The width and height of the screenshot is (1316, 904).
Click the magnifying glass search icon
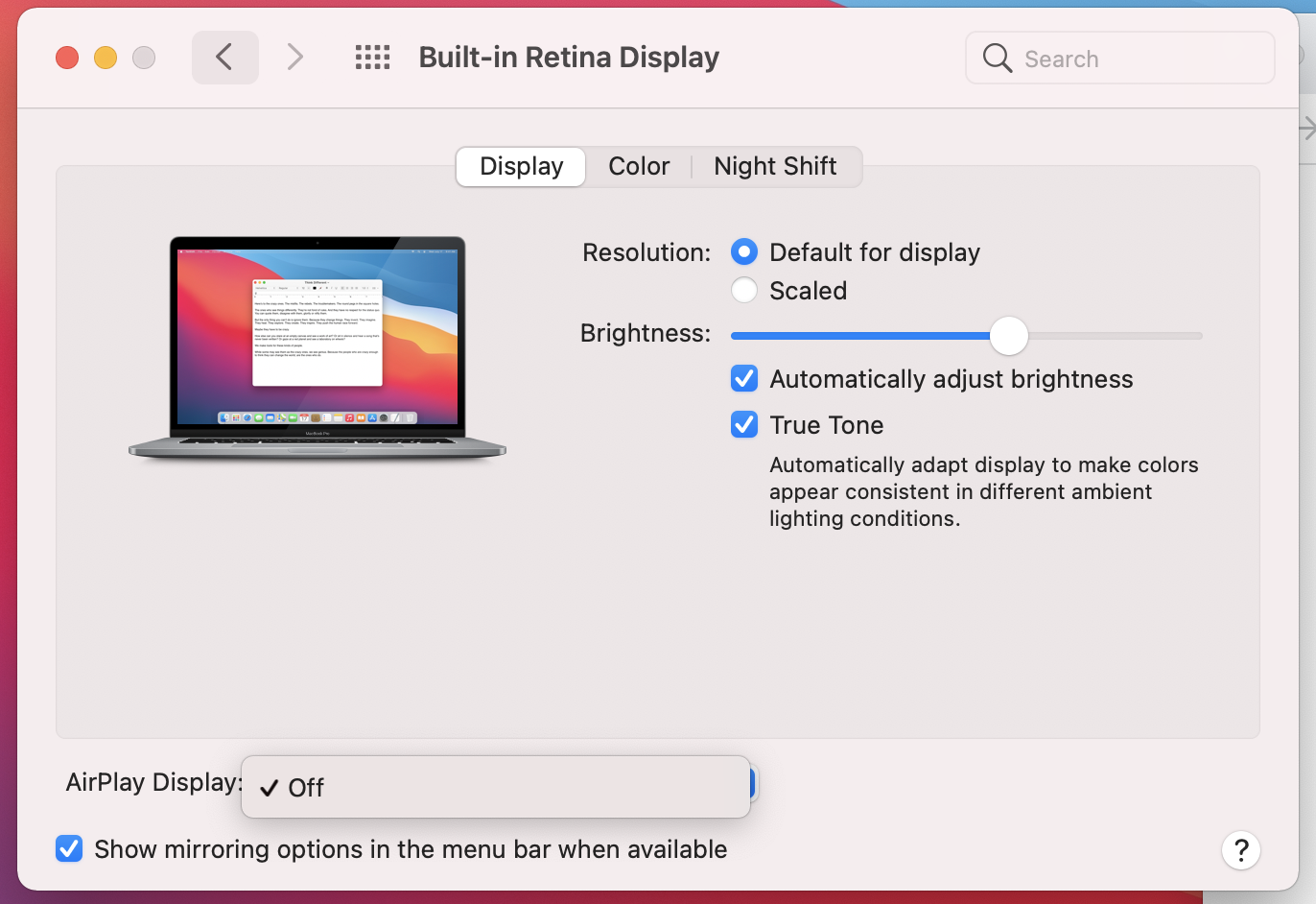pos(998,59)
